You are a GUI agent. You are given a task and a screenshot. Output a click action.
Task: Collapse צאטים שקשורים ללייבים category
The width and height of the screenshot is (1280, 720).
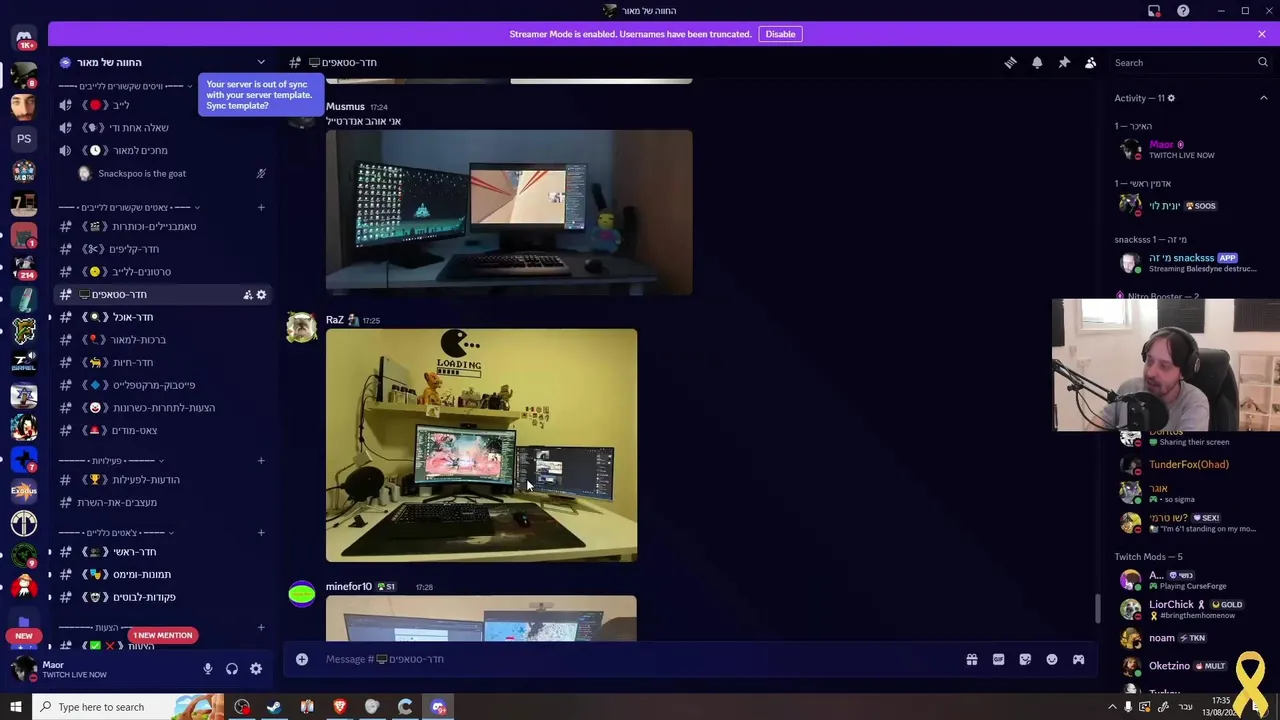130,207
